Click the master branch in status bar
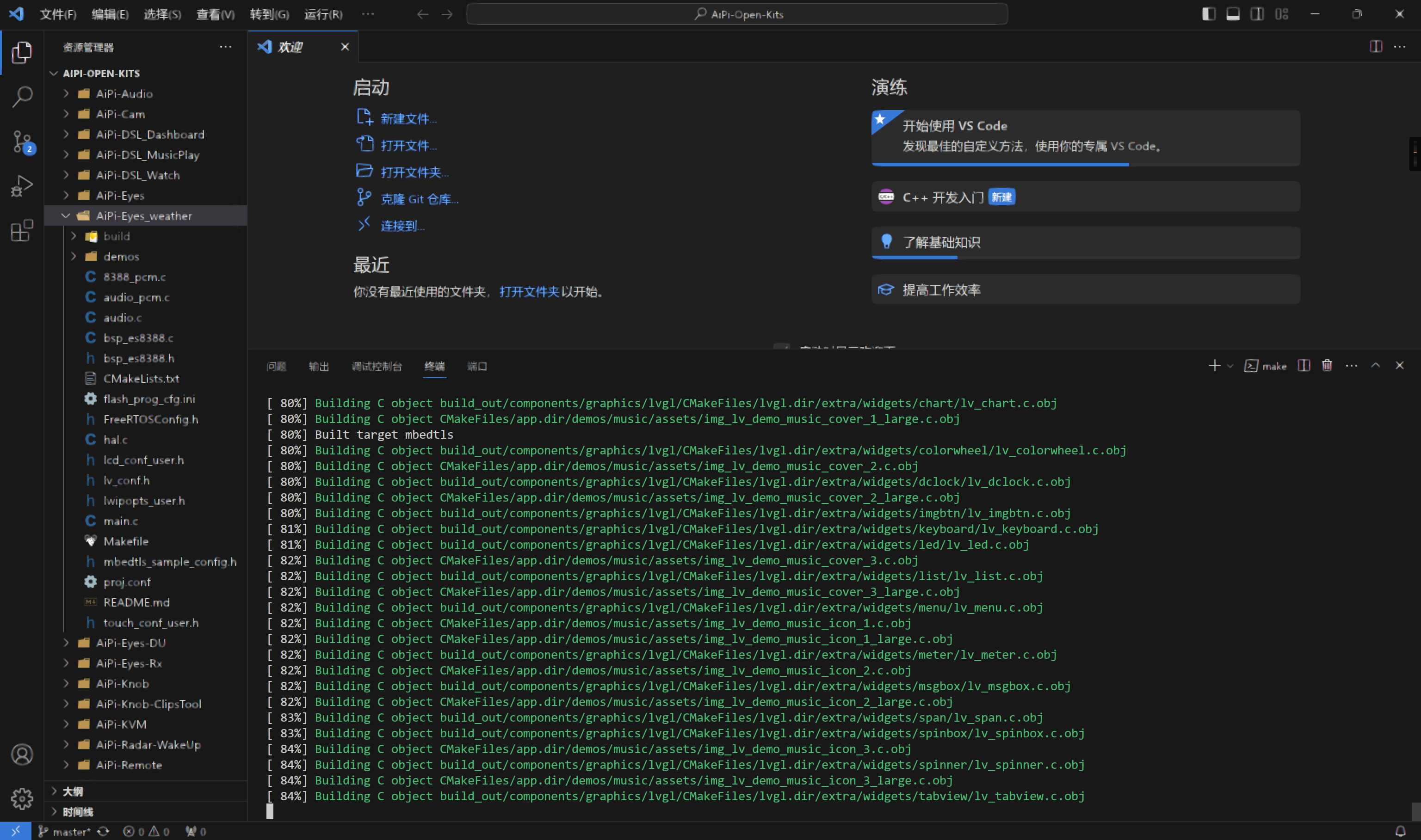The width and height of the screenshot is (1421, 840). (65, 831)
